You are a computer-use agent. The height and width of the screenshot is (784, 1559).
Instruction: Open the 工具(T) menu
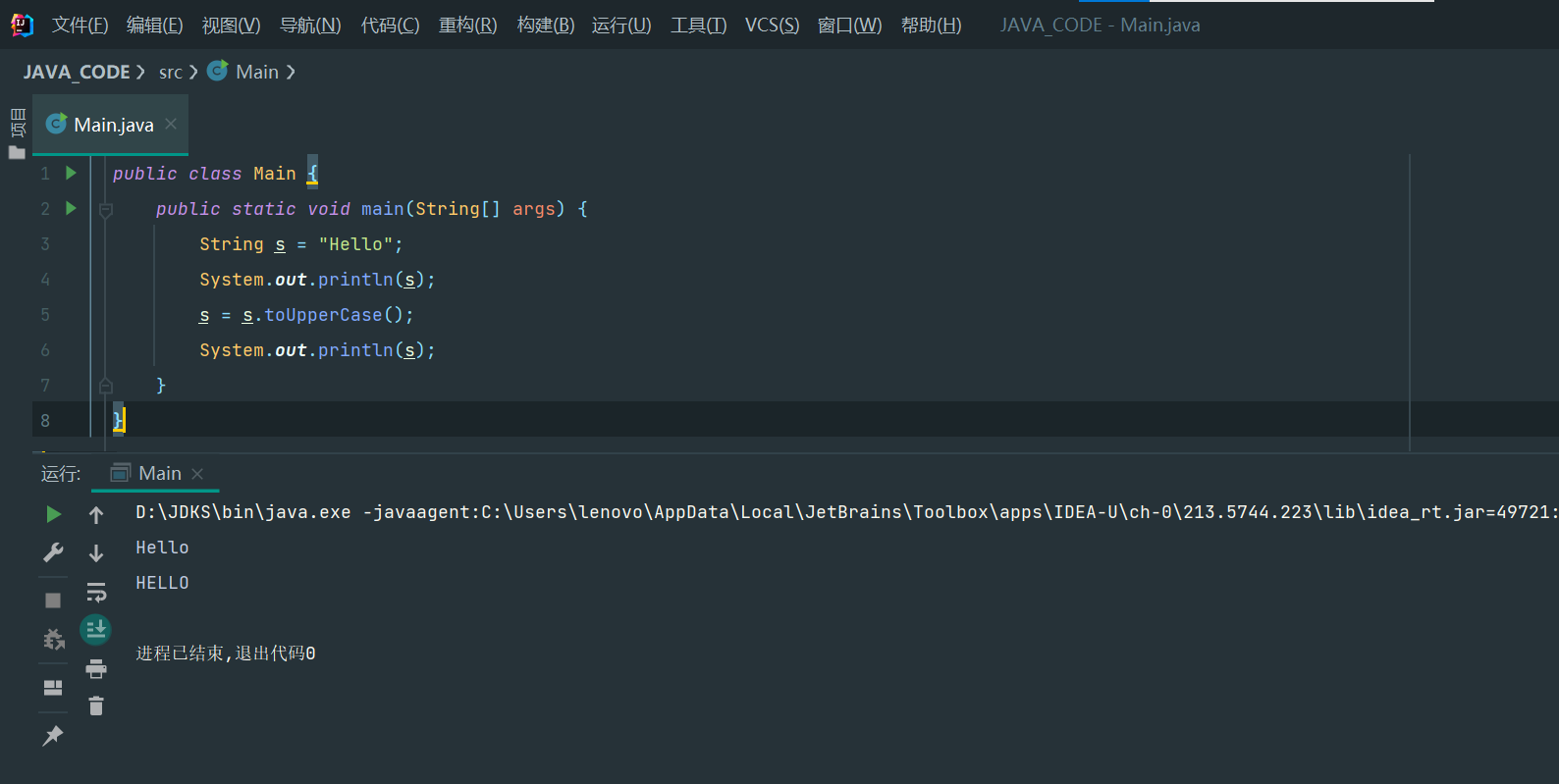698,26
